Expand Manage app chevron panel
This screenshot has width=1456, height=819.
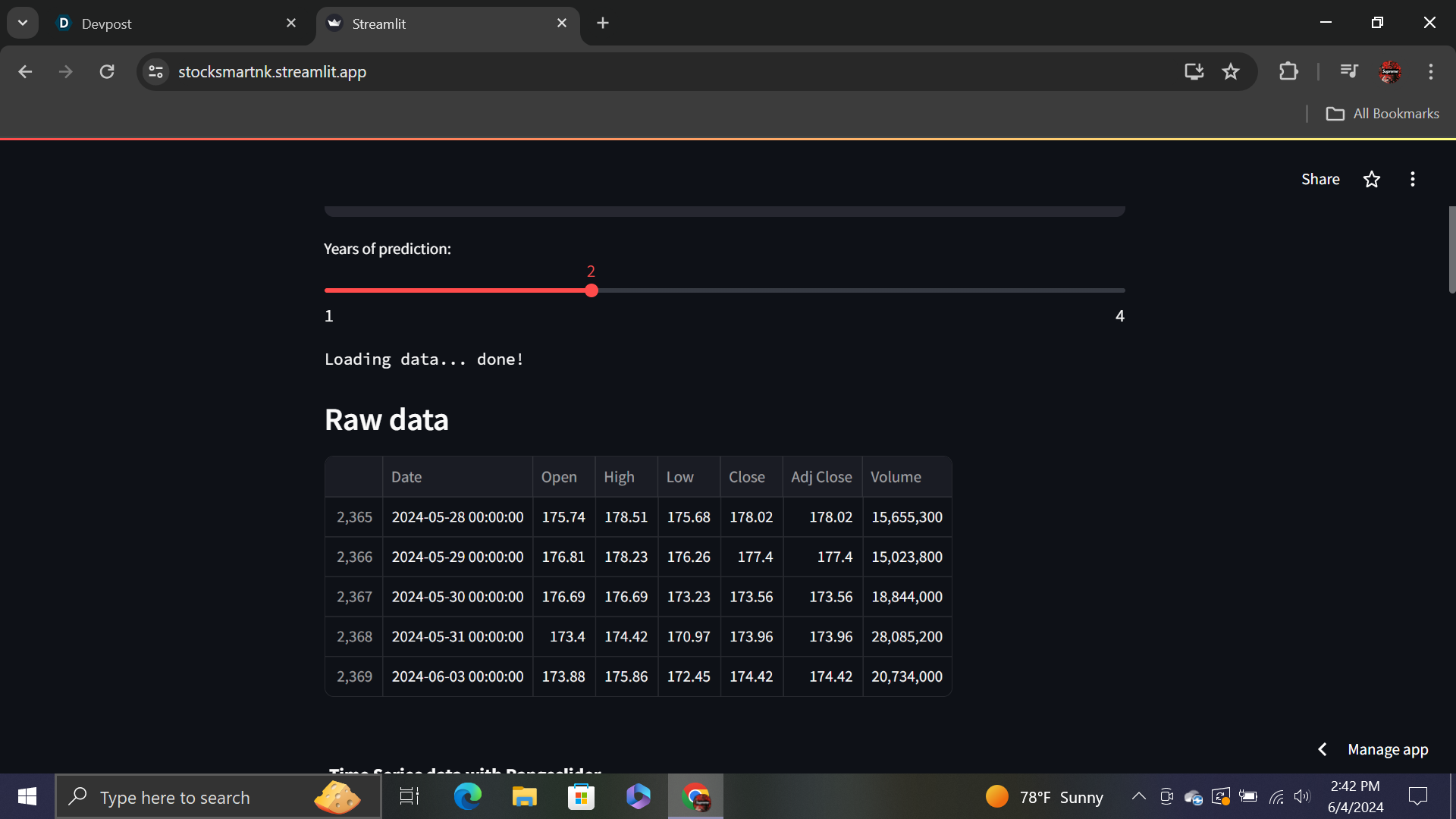[x=1323, y=749]
